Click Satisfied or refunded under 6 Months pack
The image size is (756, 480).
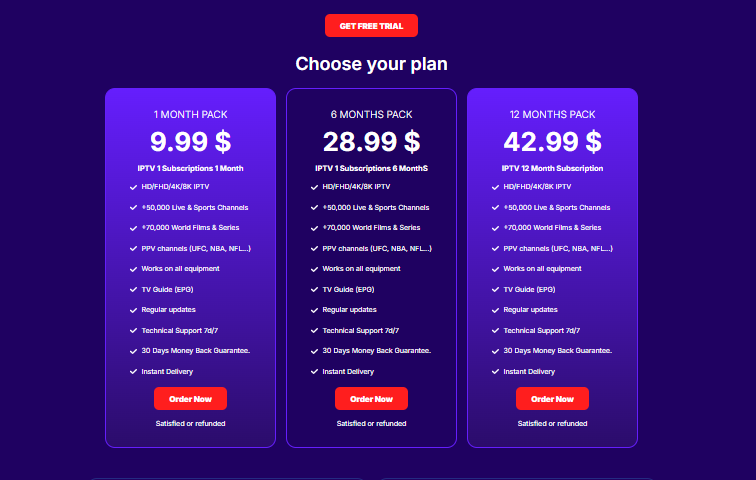pyautogui.click(x=371, y=424)
